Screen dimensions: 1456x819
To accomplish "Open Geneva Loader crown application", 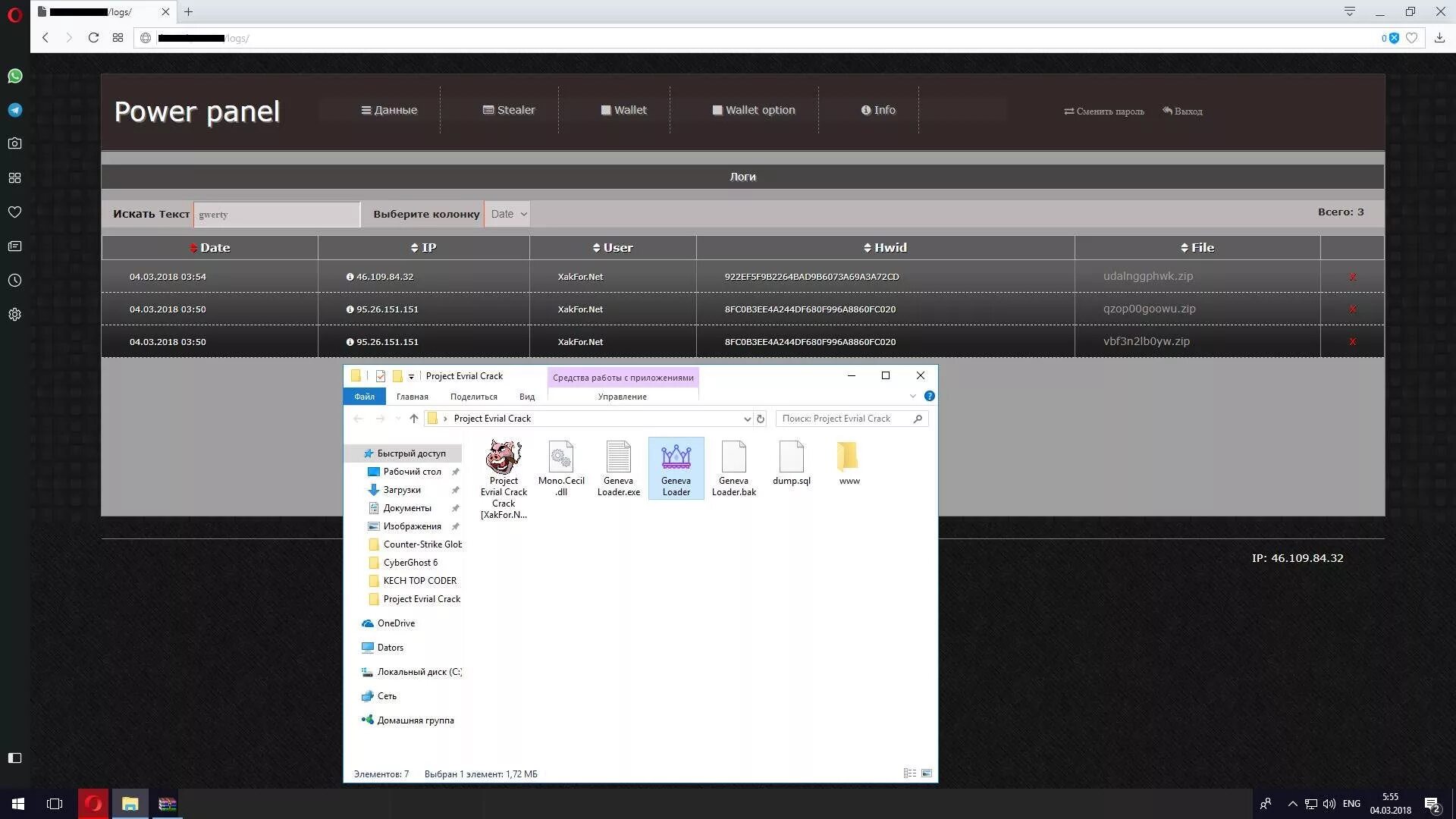I will point(676,467).
